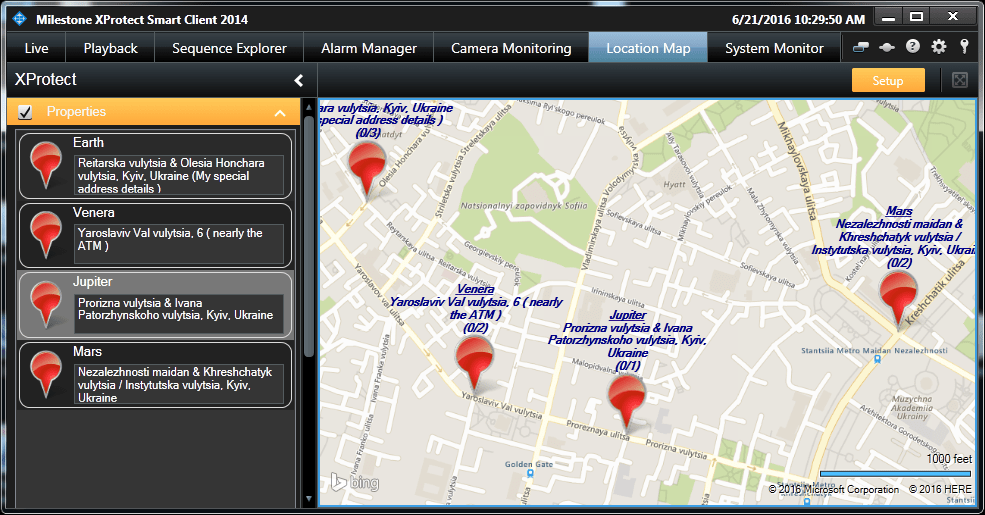Click the properties panel scrollbar thumb
985x515 pixels.
308,236
